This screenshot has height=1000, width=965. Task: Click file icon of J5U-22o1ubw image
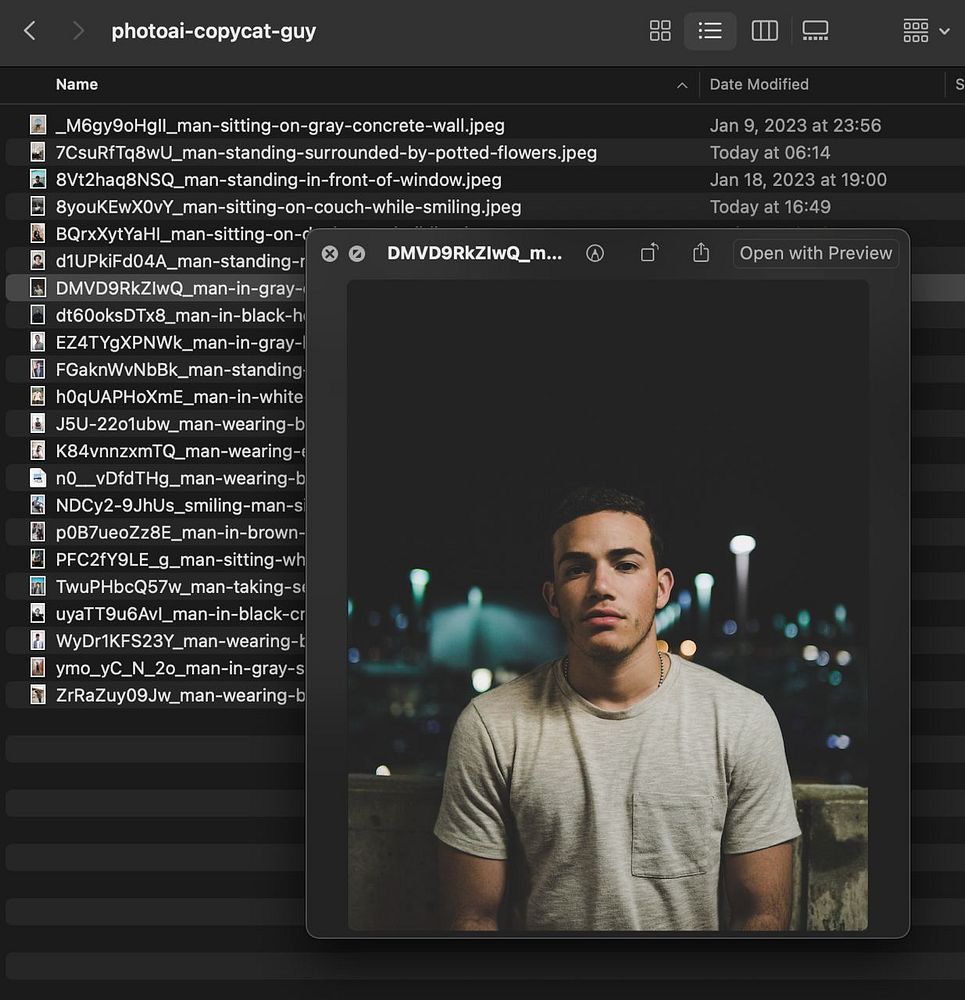pyautogui.click(x=38, y=423)
